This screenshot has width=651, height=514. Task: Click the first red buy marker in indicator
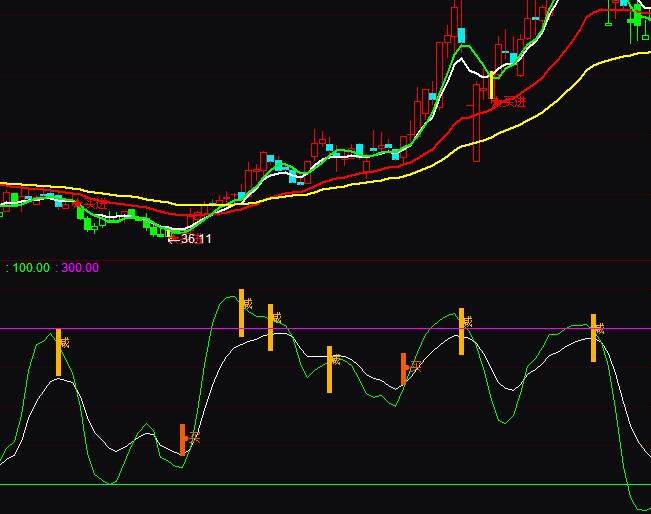(x=183, y=439)
